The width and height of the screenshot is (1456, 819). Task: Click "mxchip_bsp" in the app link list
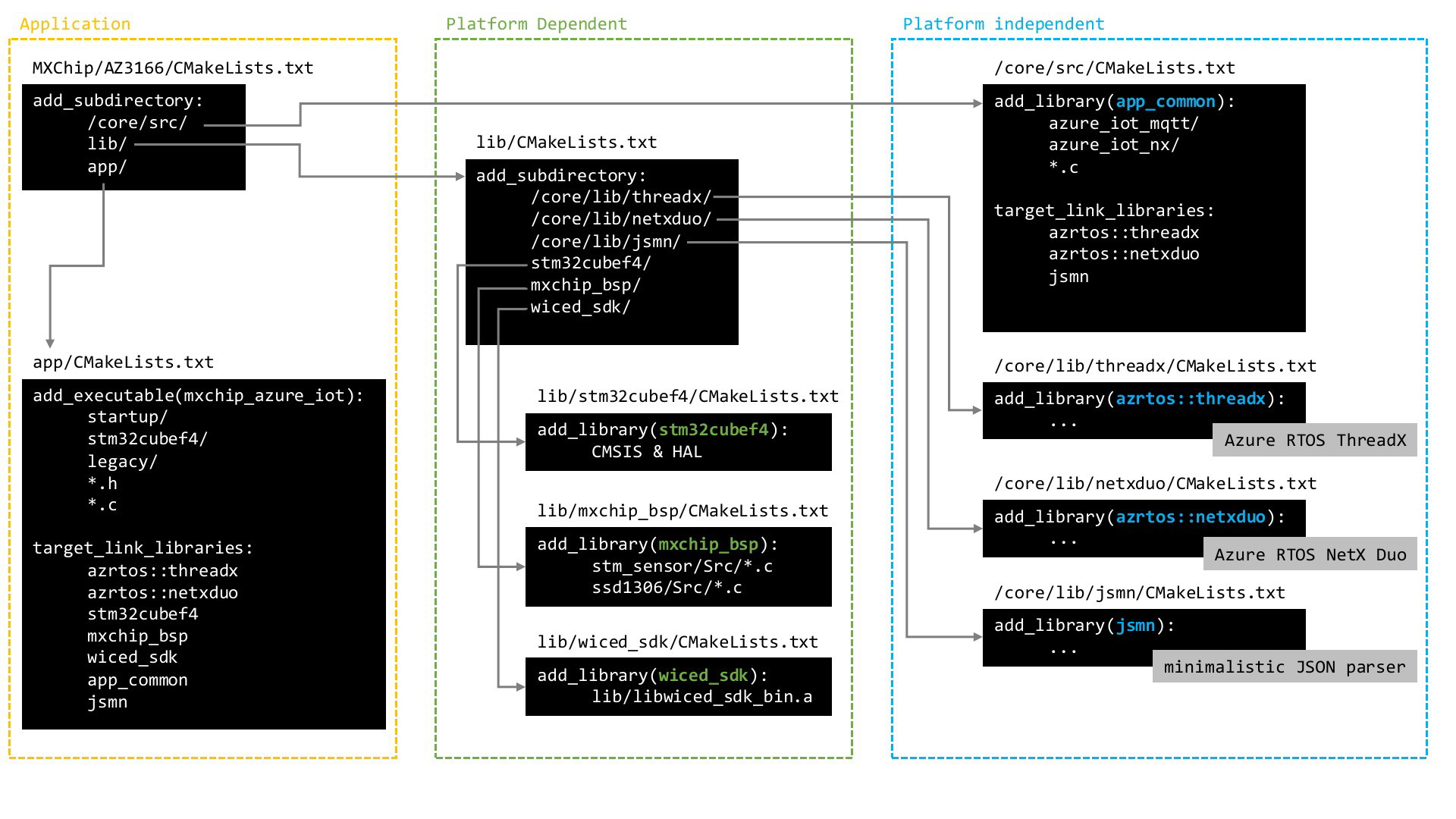click(137, 636)
